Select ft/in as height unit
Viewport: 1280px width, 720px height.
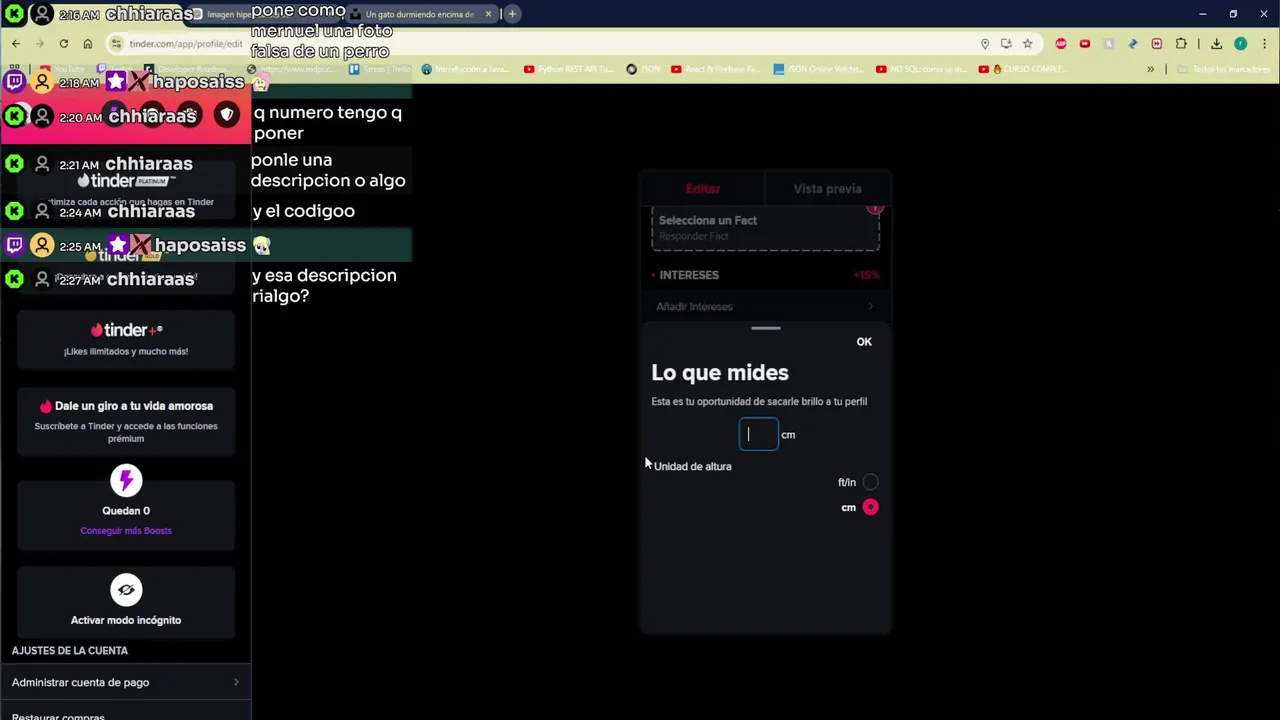click(x=871, y=482)
